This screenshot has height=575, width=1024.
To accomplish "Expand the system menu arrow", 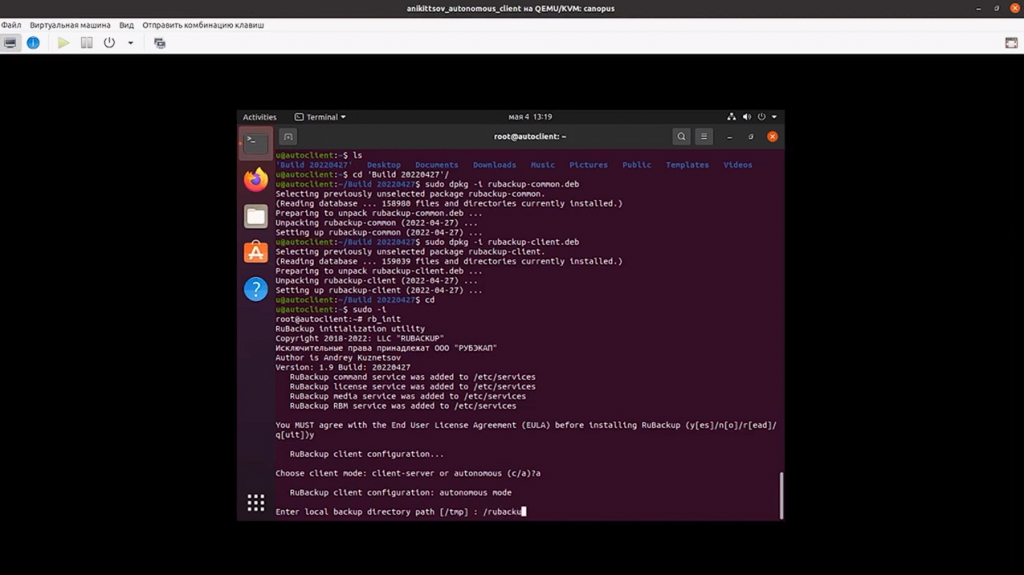I will coord(774,117).
